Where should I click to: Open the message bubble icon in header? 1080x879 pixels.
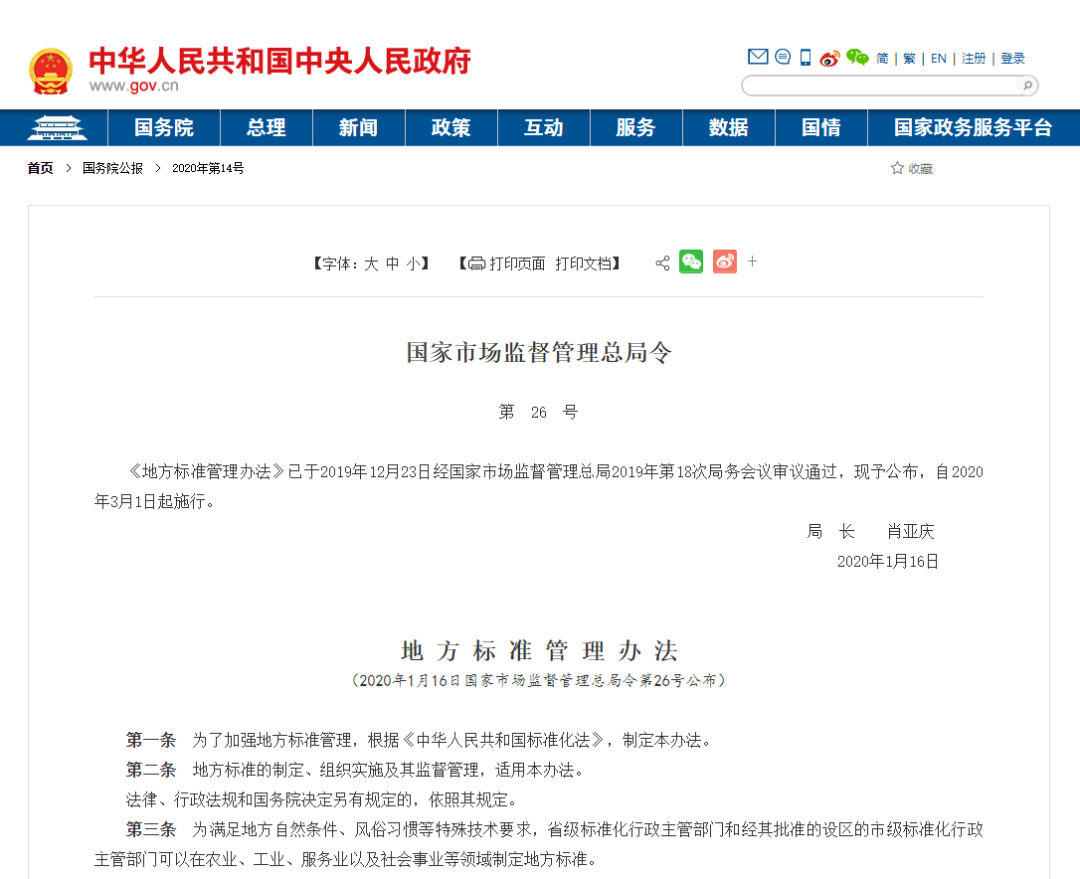click(x=782, y=57)
